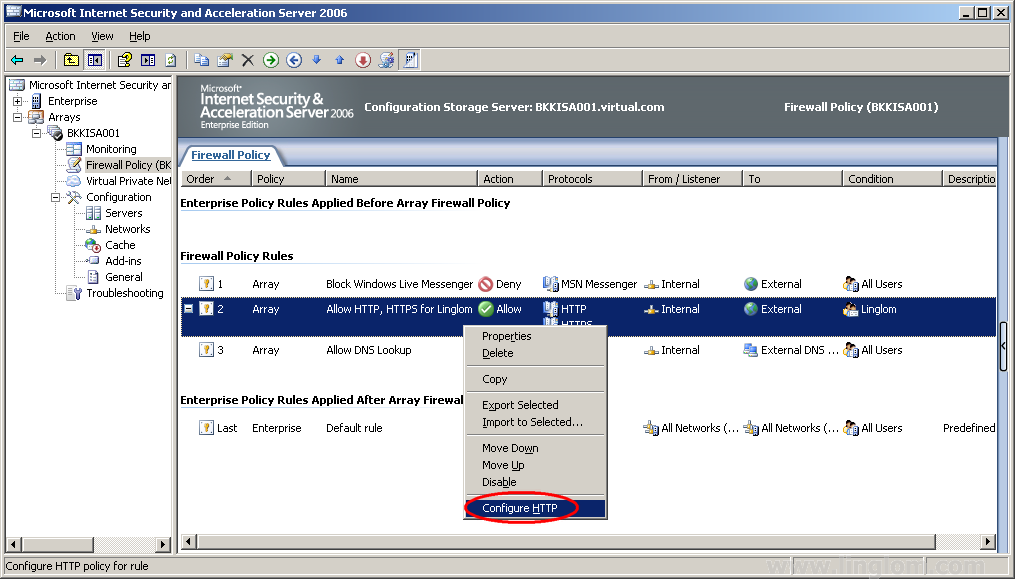
Task: Toggle the Show System Policy Rules icon
Action: 410,60
